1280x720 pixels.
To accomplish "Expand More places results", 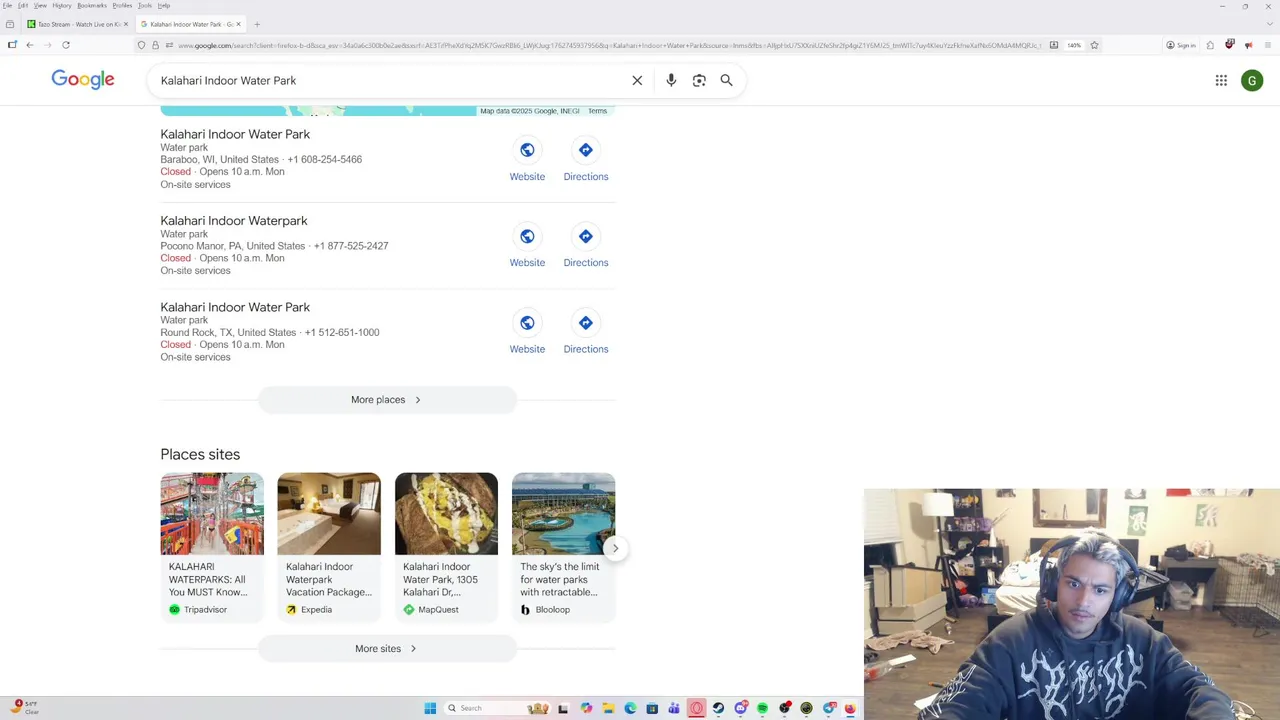I will (387, 400).
